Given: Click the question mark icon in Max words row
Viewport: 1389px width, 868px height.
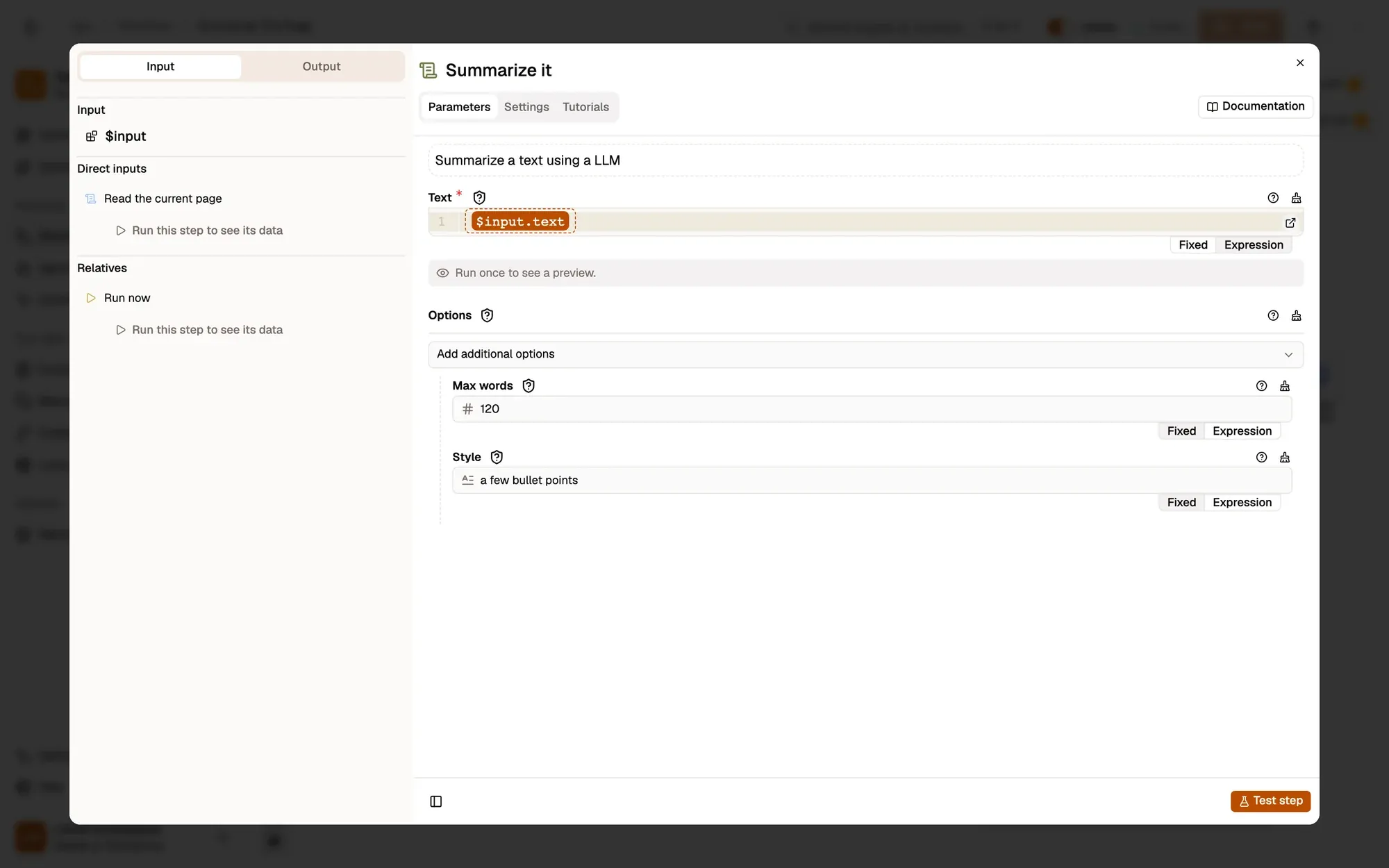Looking at the screenshot, I should [x=1262, y=386].
